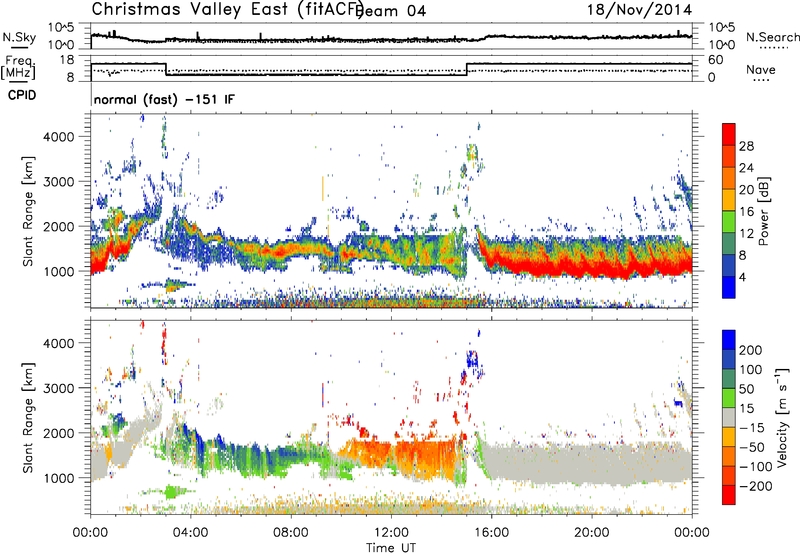Click the dotted line sample under N.Search

point(774,48)
